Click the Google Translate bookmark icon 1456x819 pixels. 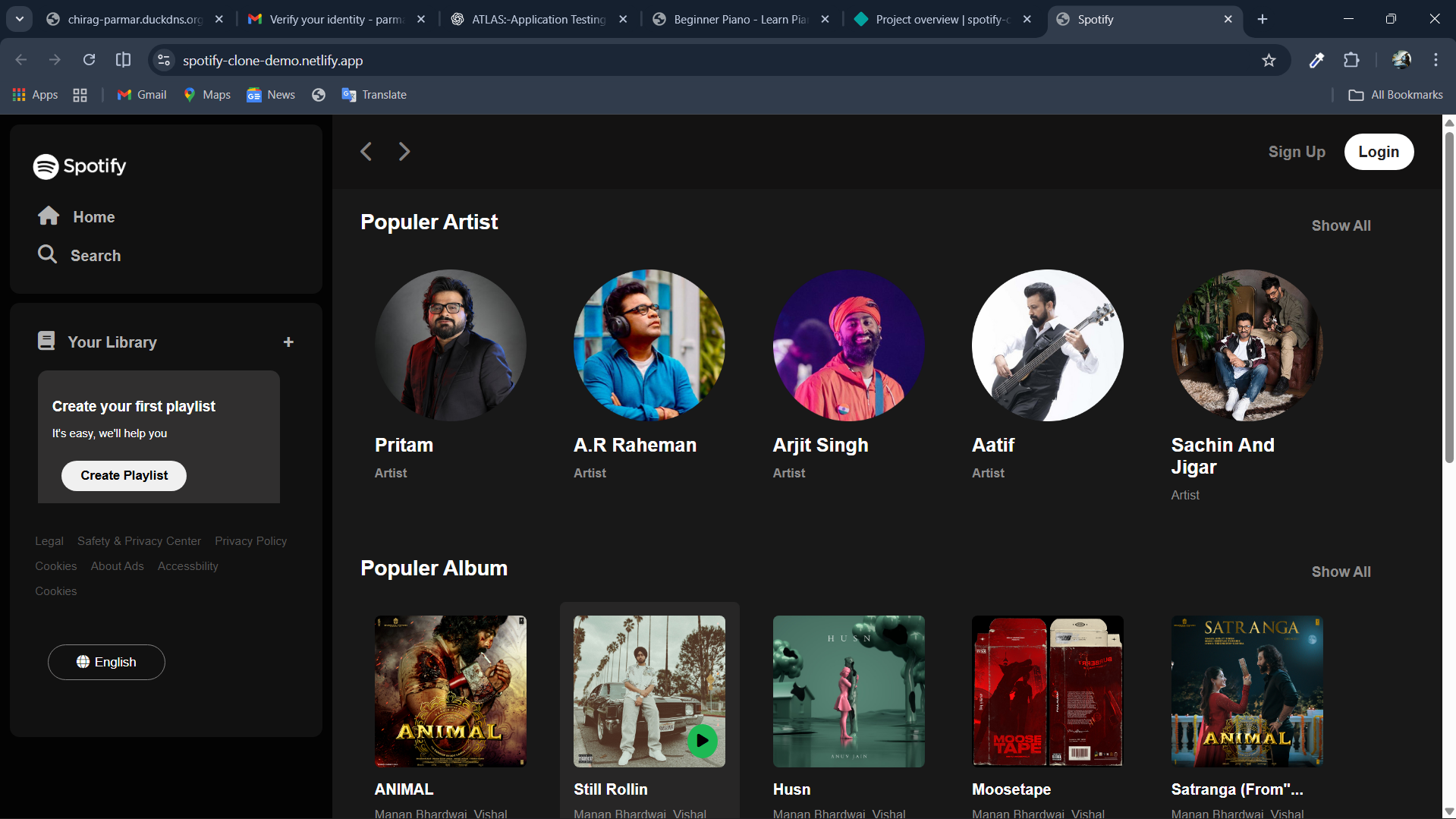pyautogui.click(x=349, y=94)
